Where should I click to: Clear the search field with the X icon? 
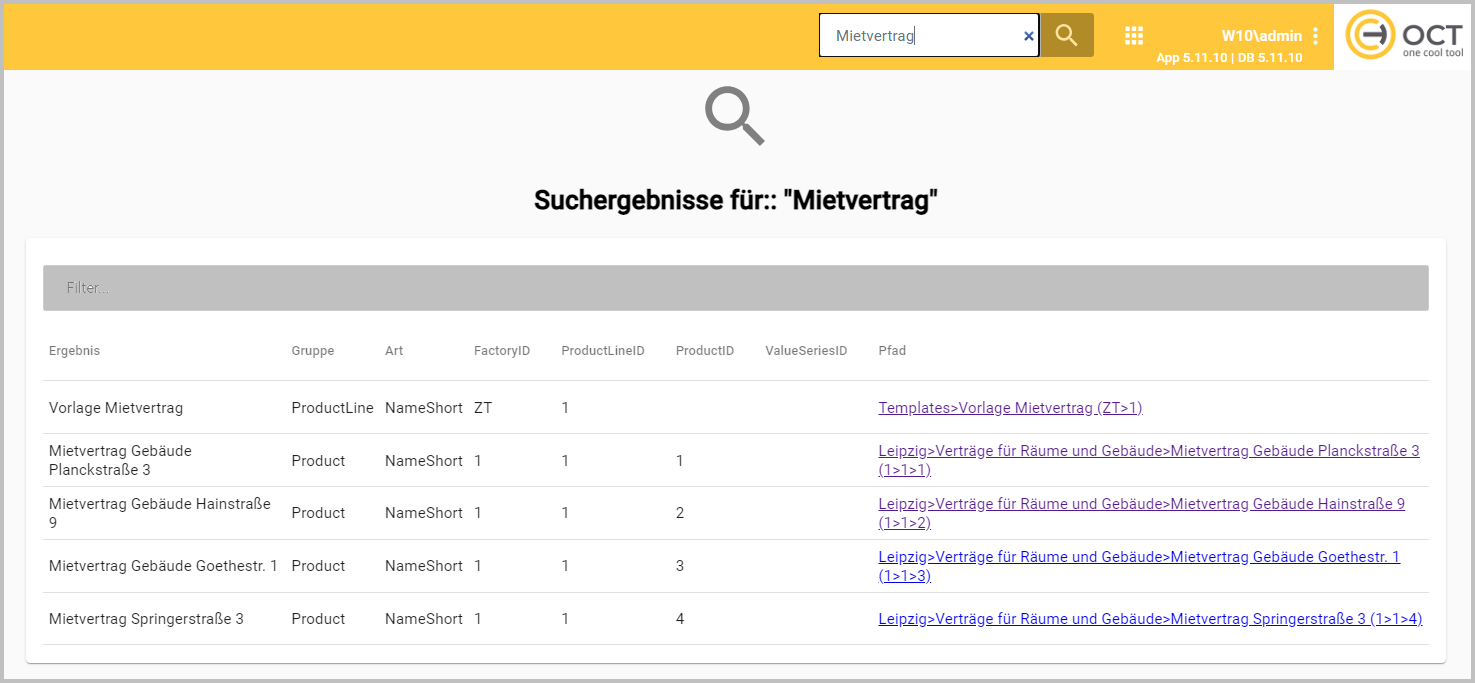click(1028, 36)
